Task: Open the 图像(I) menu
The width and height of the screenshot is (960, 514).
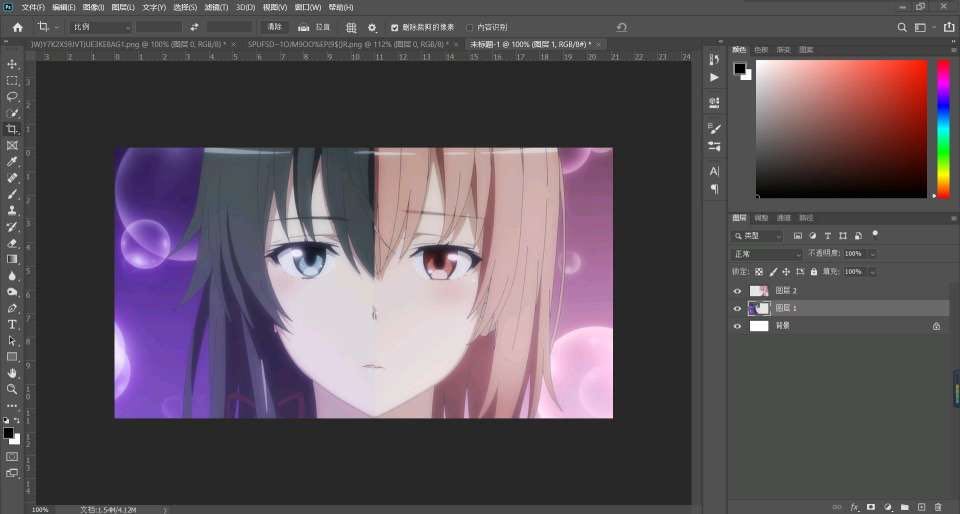Action: pos(93,7)
